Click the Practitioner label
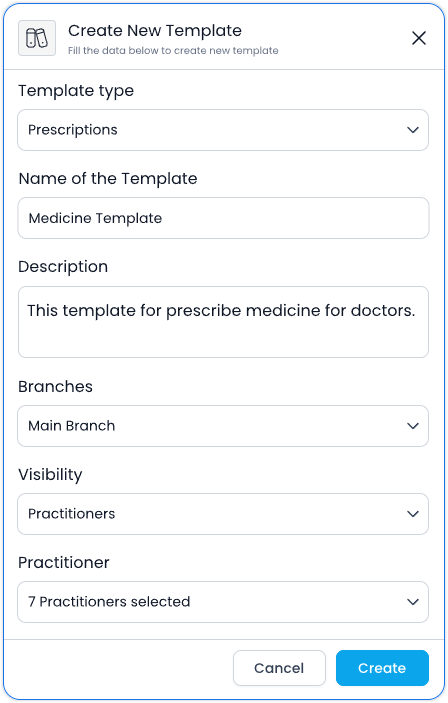Screen dimensions: 448x703 click(64, 562)
